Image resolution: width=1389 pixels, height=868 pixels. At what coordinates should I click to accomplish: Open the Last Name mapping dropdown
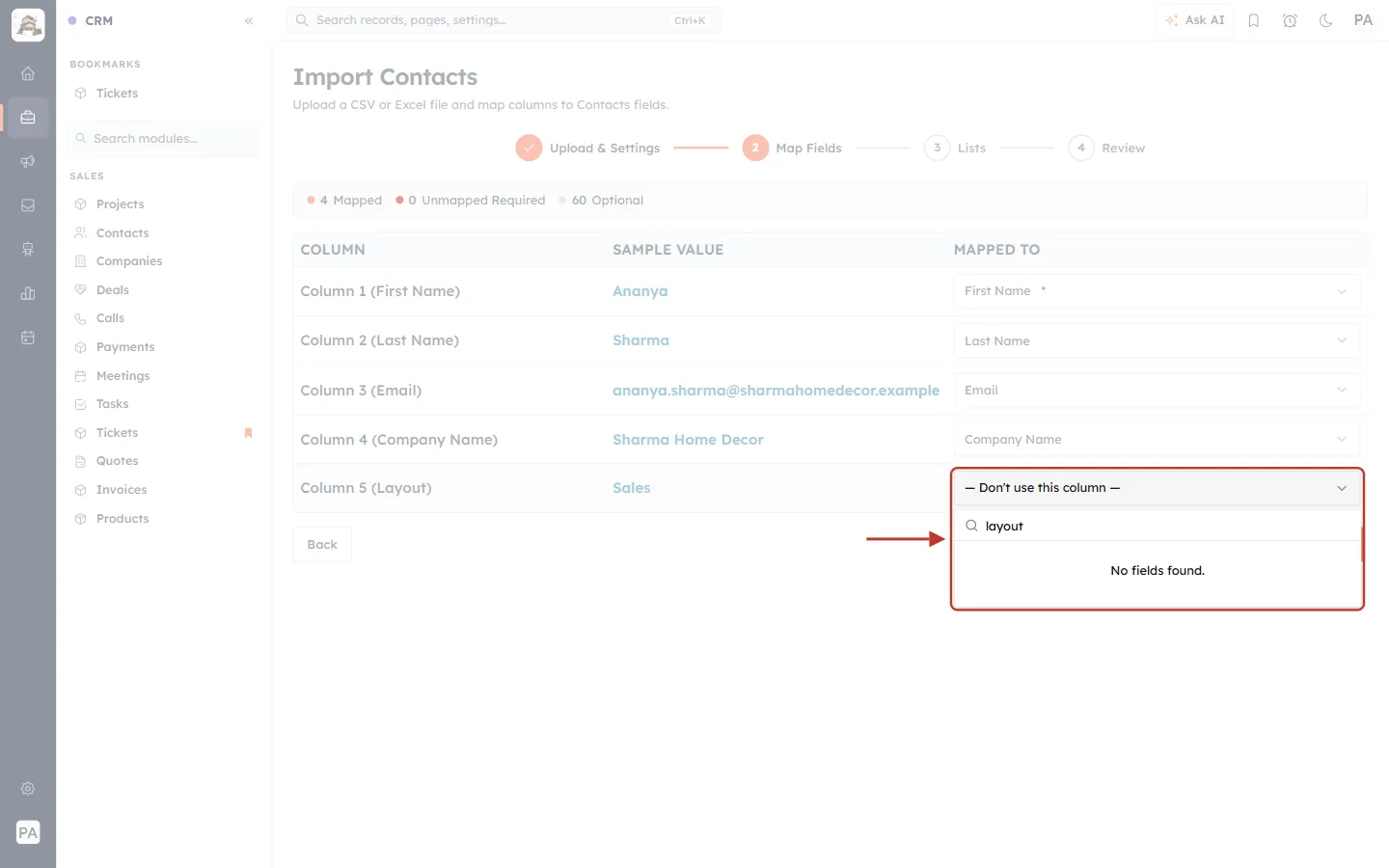point(1157,340)
